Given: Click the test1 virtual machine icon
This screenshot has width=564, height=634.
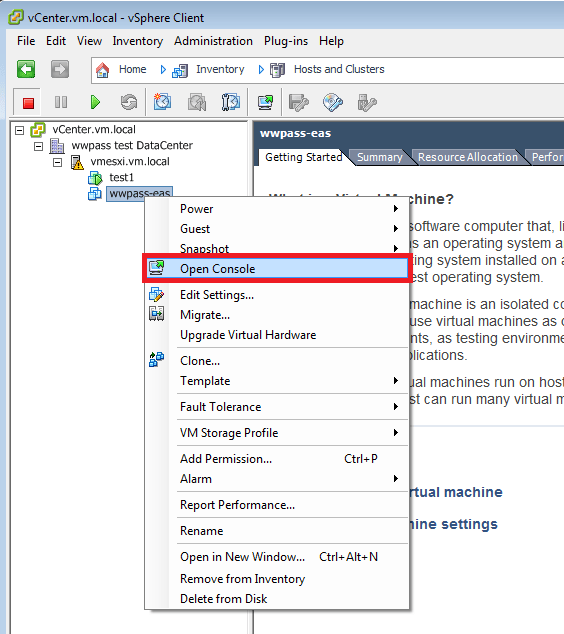Looking at the screenshot, I should click(95, 178).
